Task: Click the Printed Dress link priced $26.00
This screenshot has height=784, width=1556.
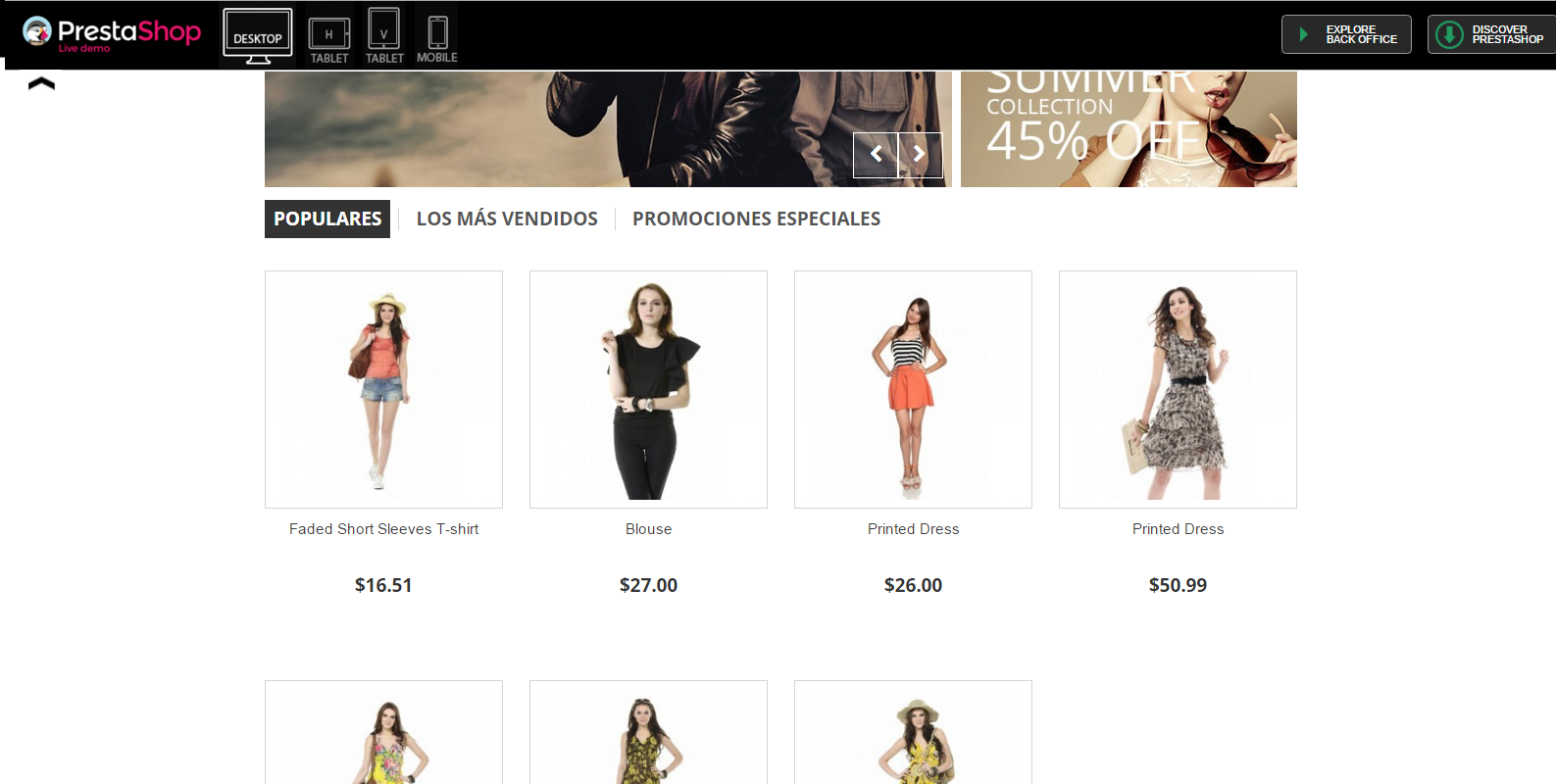Action: (x=914, y=529)
